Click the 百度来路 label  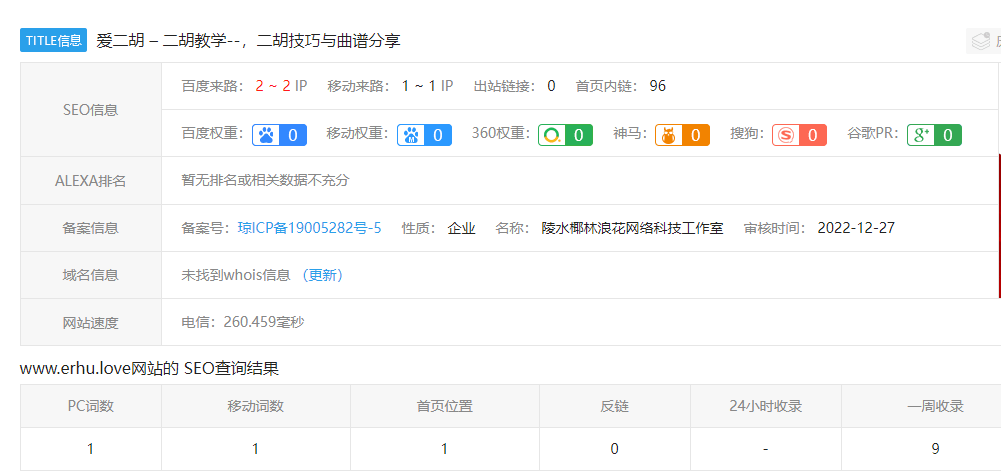click(213, 86)
